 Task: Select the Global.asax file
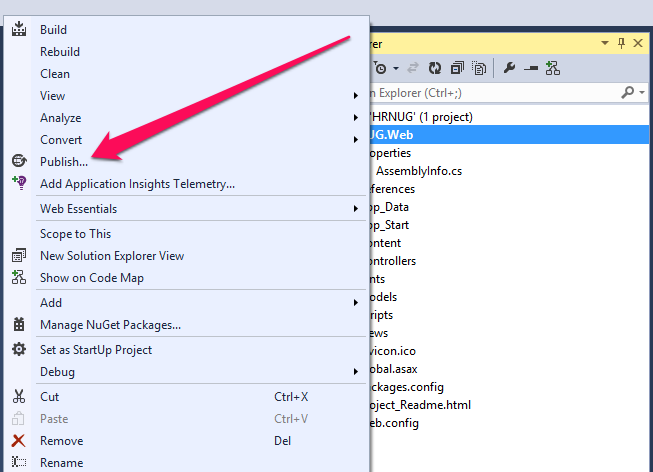[x=394, y=369]
